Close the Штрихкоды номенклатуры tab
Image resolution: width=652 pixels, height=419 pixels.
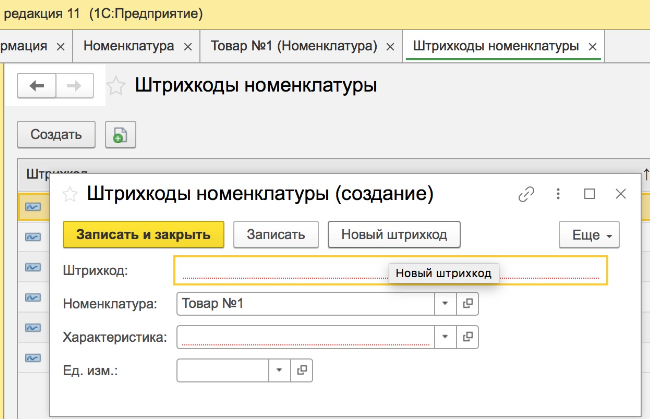pos(593,47)
